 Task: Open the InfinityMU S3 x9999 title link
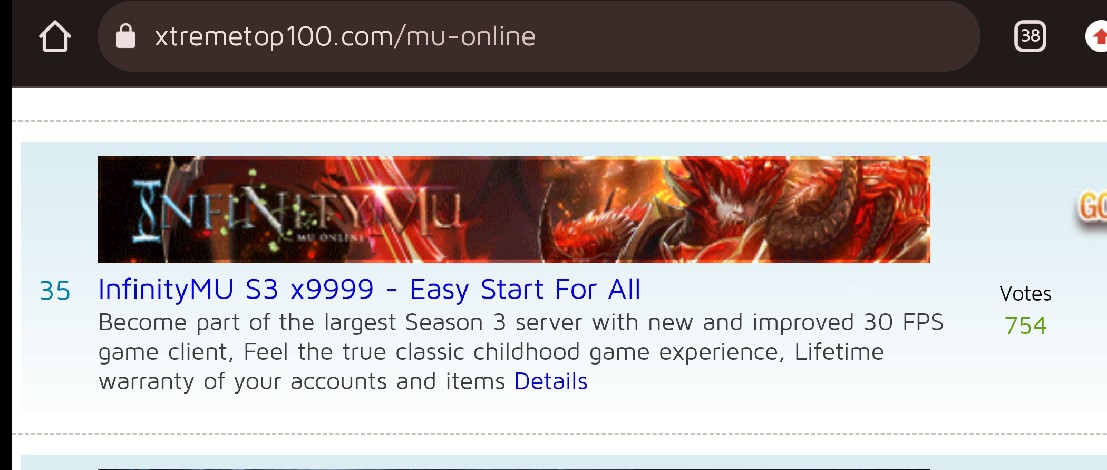pos(369,289)
